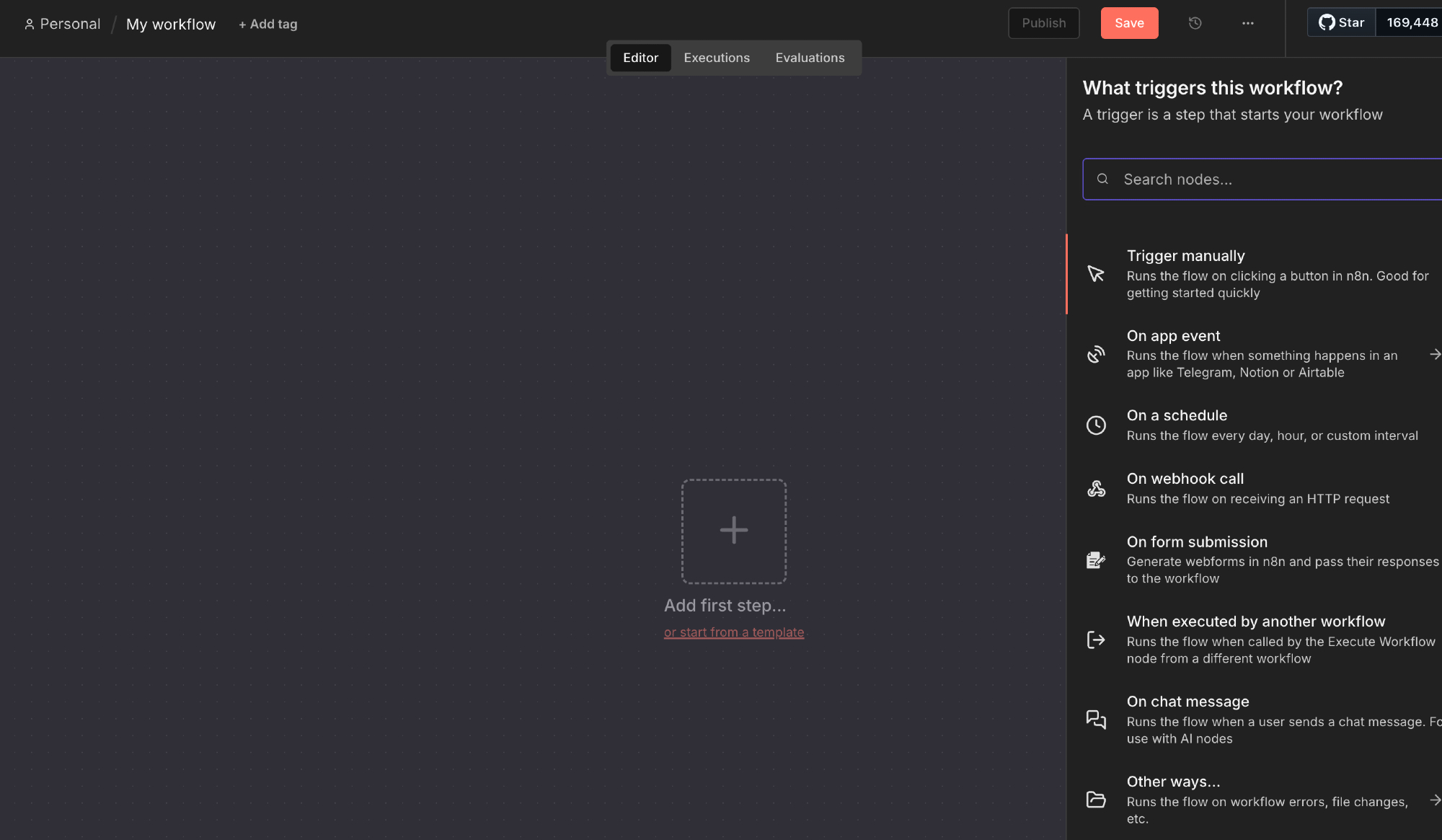Click the executed by another workflow icon

coord(1096,640)
